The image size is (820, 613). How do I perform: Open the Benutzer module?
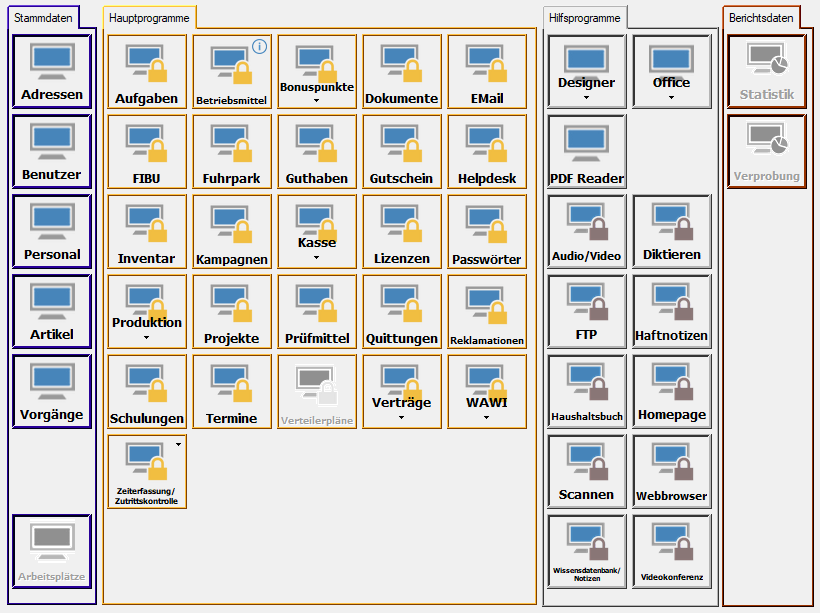[x=52, y=152]
